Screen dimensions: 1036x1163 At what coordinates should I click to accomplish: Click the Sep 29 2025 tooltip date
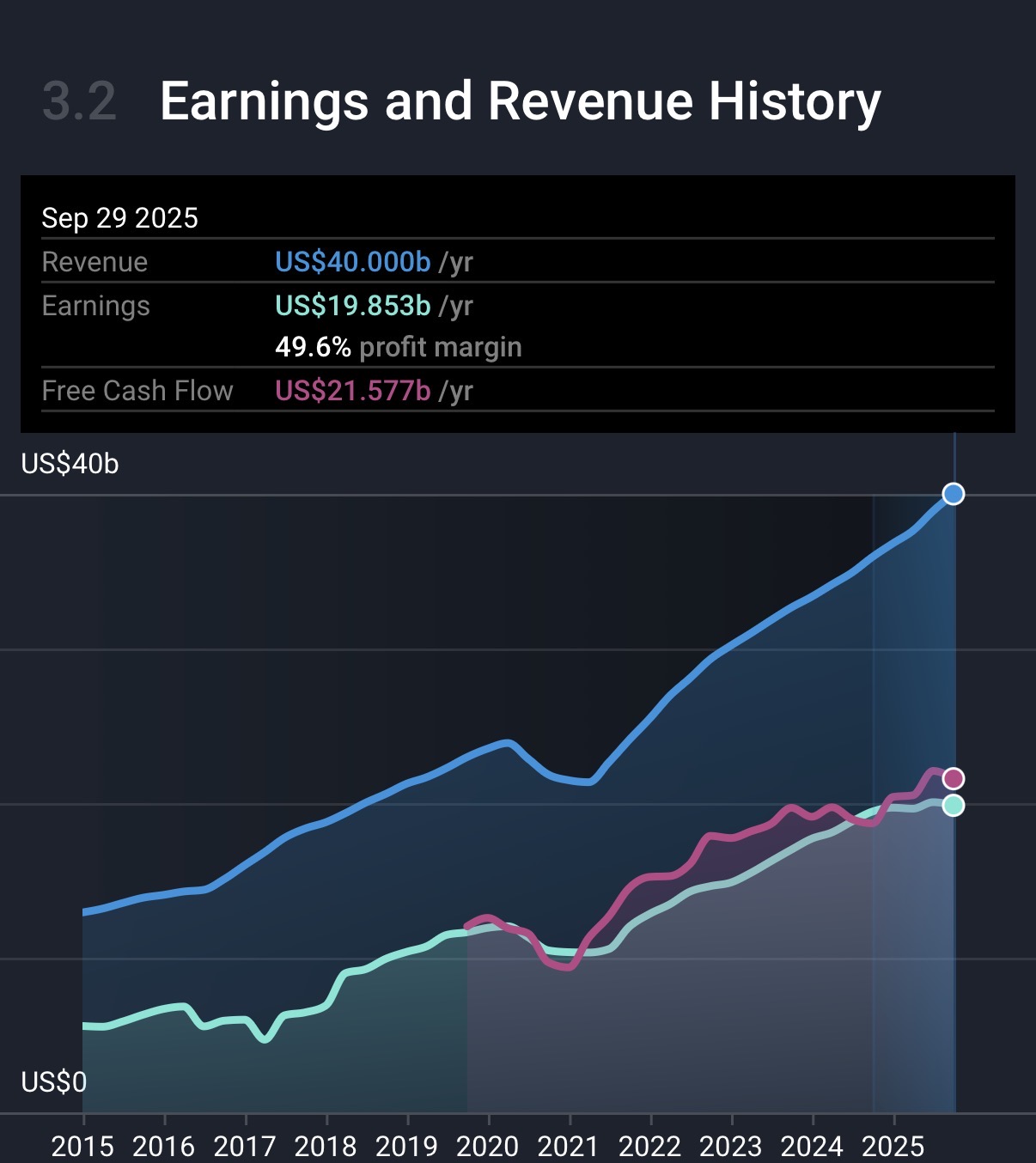click(119, 218)
